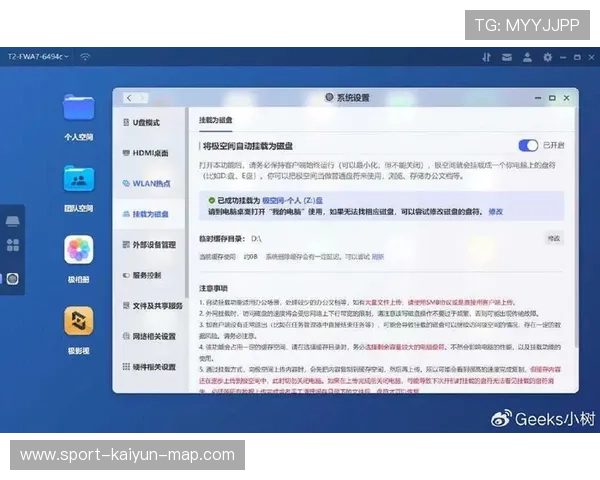Select 硬件相关设置 in settings sidebar

[149, 367]
